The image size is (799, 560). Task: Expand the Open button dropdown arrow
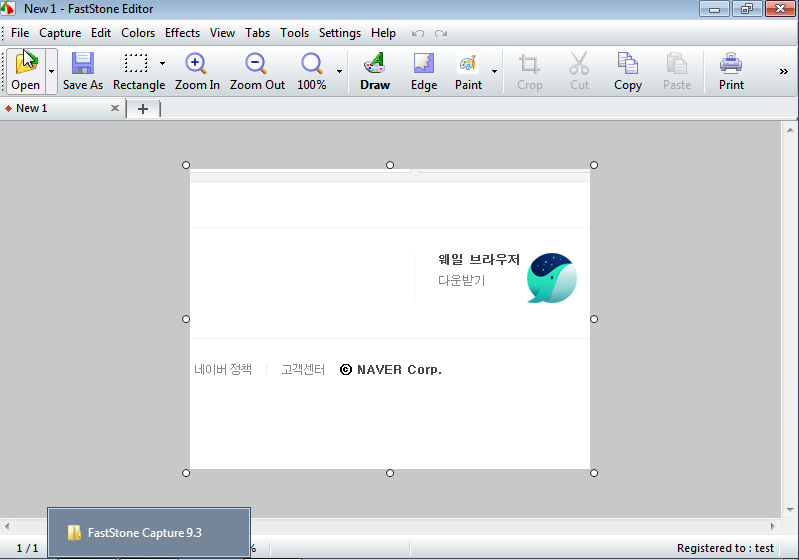pos(51,72)
